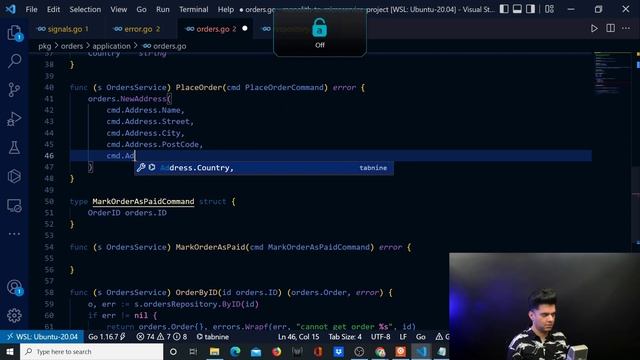
Task: Click the tabnine status bar item
Action: (x=212, y=337)
